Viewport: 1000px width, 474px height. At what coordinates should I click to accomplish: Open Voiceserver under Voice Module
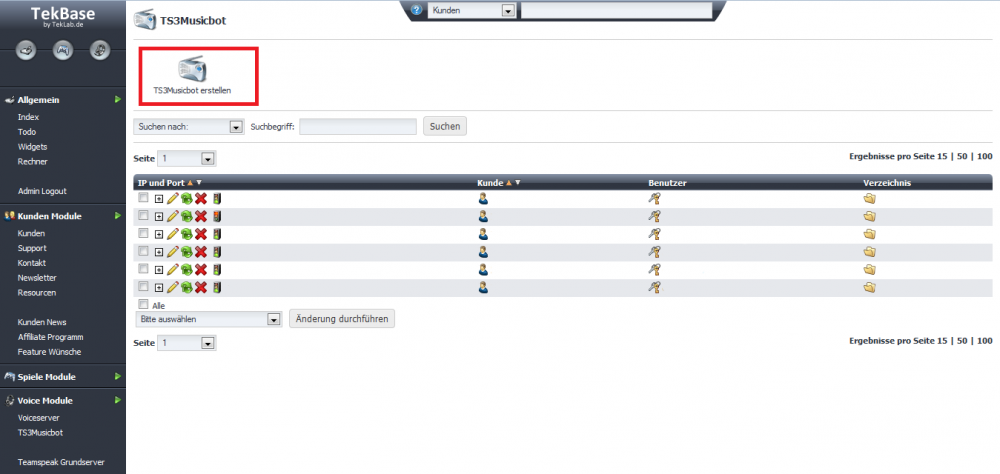click(39, 418)
